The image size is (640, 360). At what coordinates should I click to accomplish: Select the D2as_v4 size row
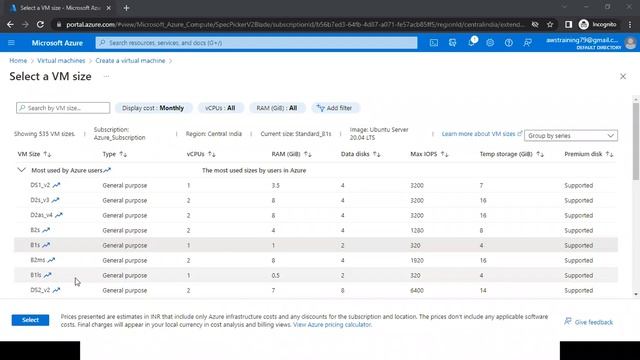pyautogui.click(x=316, y=215)
